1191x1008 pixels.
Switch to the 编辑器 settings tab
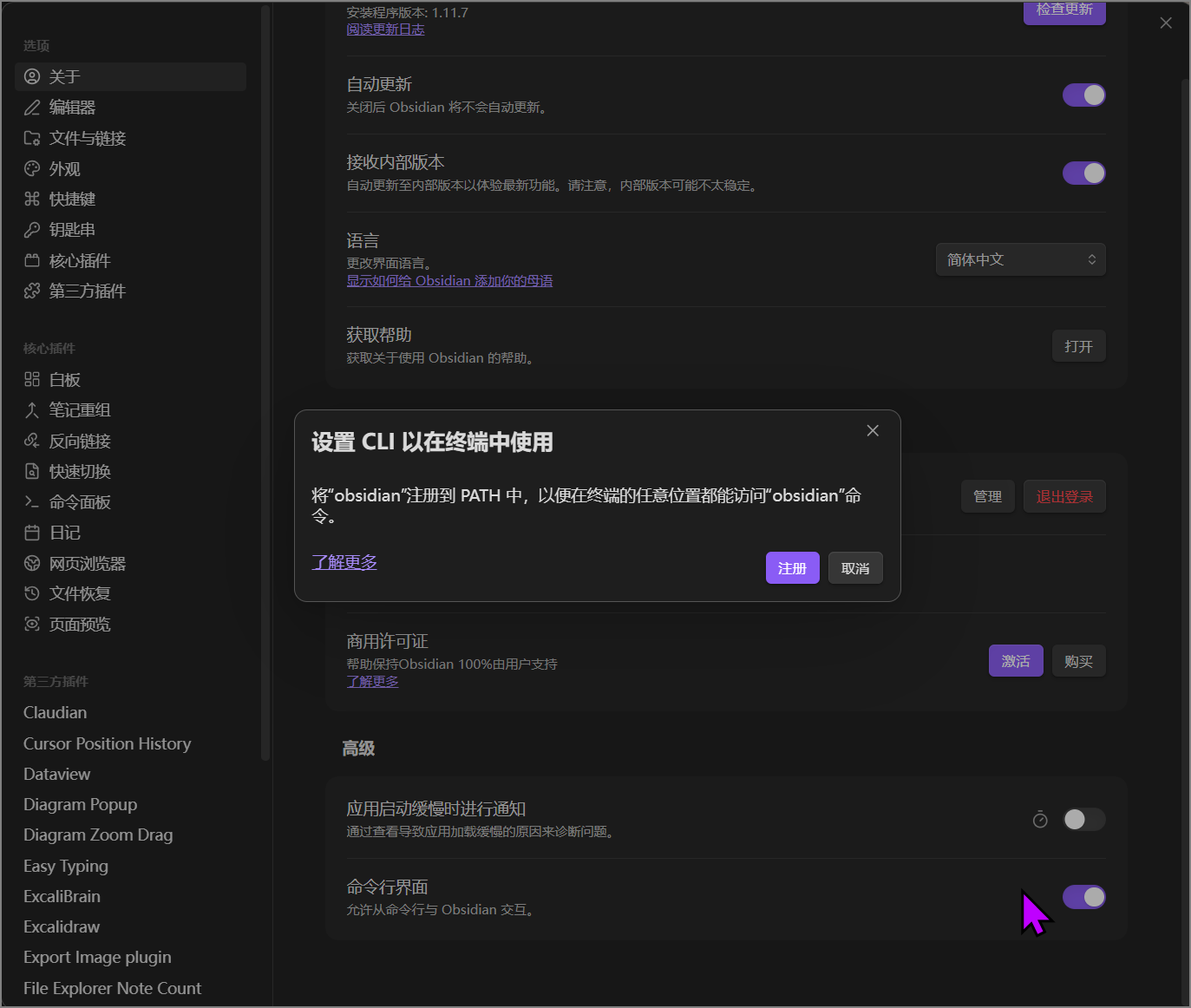(x=131, y=108)
